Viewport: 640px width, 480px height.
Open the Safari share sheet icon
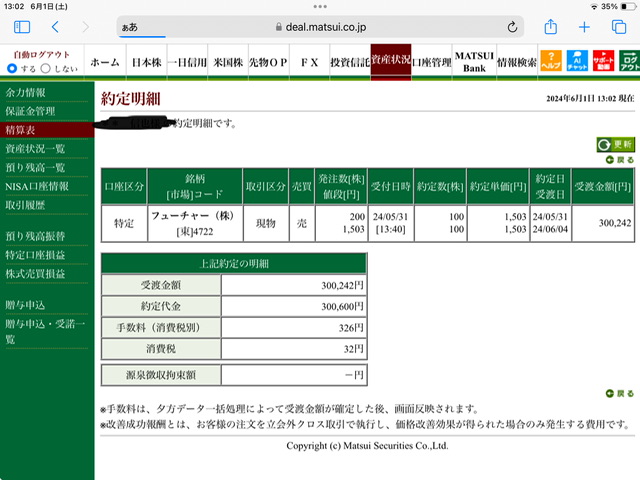(551, 27)
